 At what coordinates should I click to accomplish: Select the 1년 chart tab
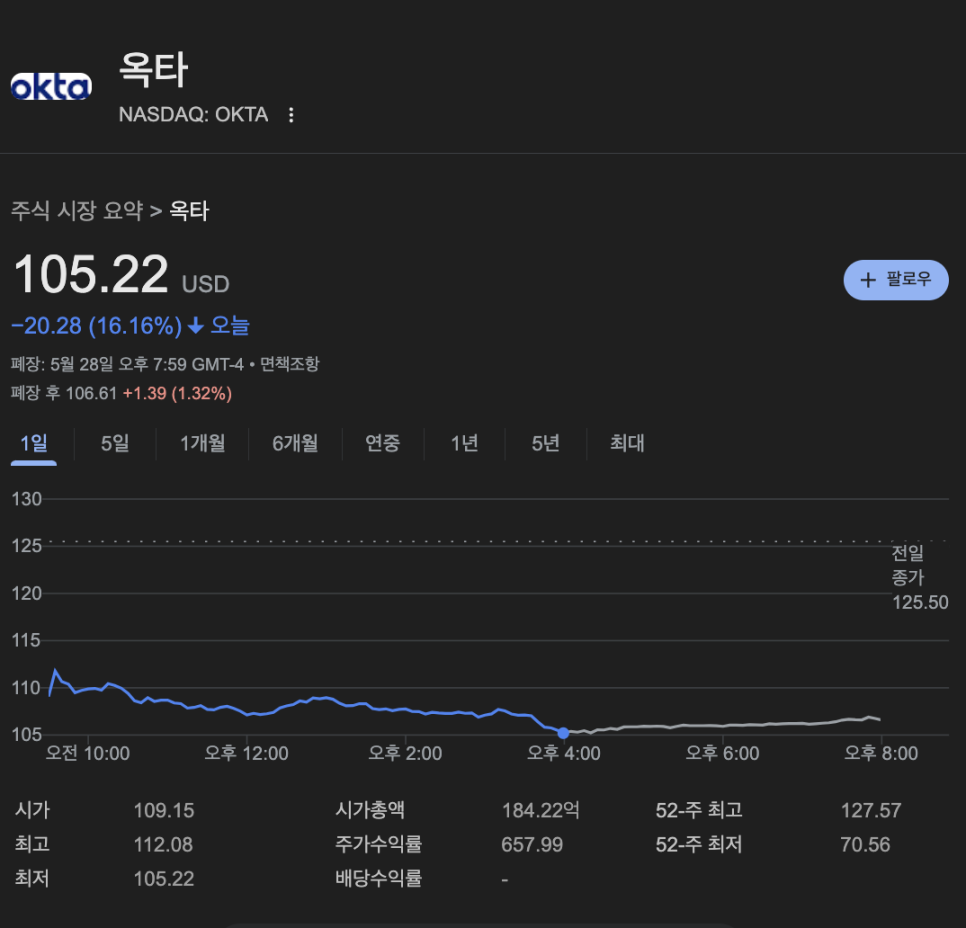click(465, 443)
